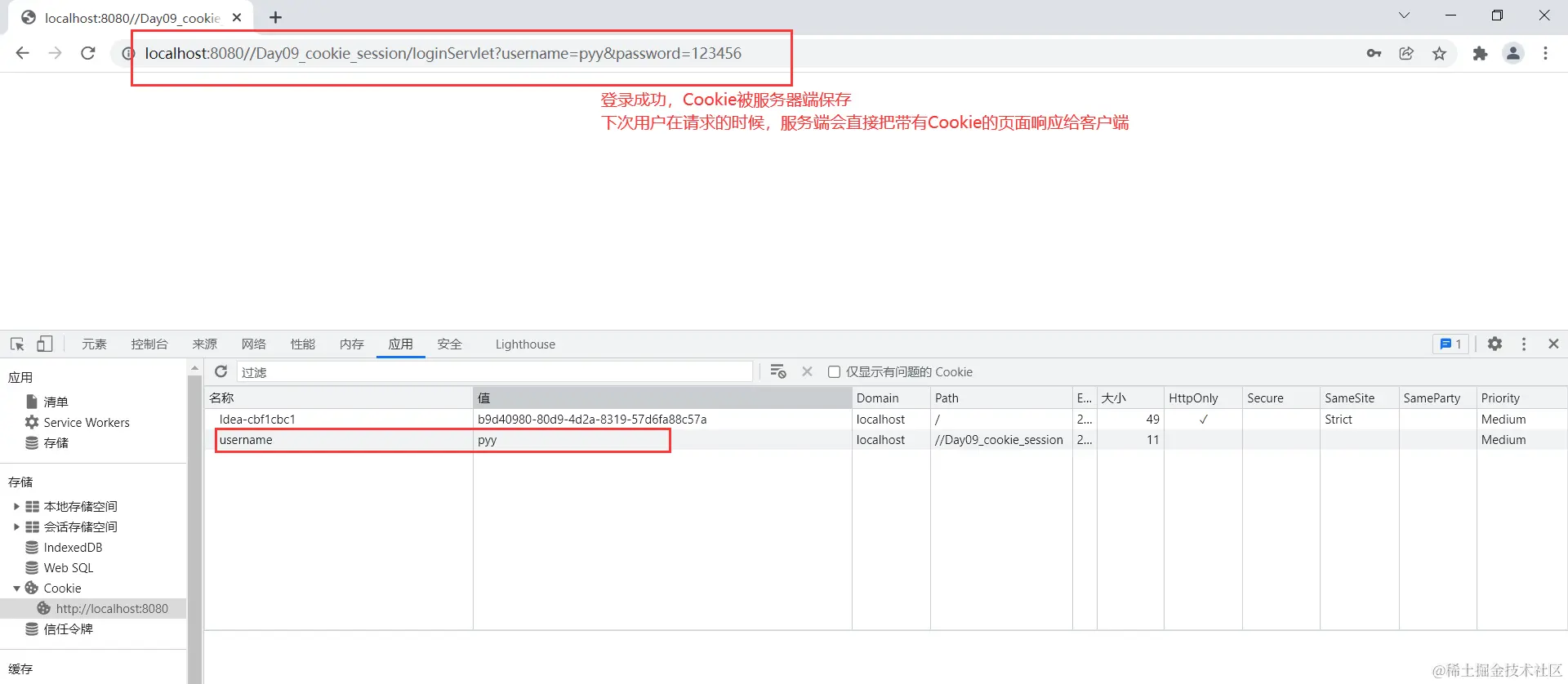The image size is (1568, 684).
Task: Sort by Path column header
Action: 1001,398
